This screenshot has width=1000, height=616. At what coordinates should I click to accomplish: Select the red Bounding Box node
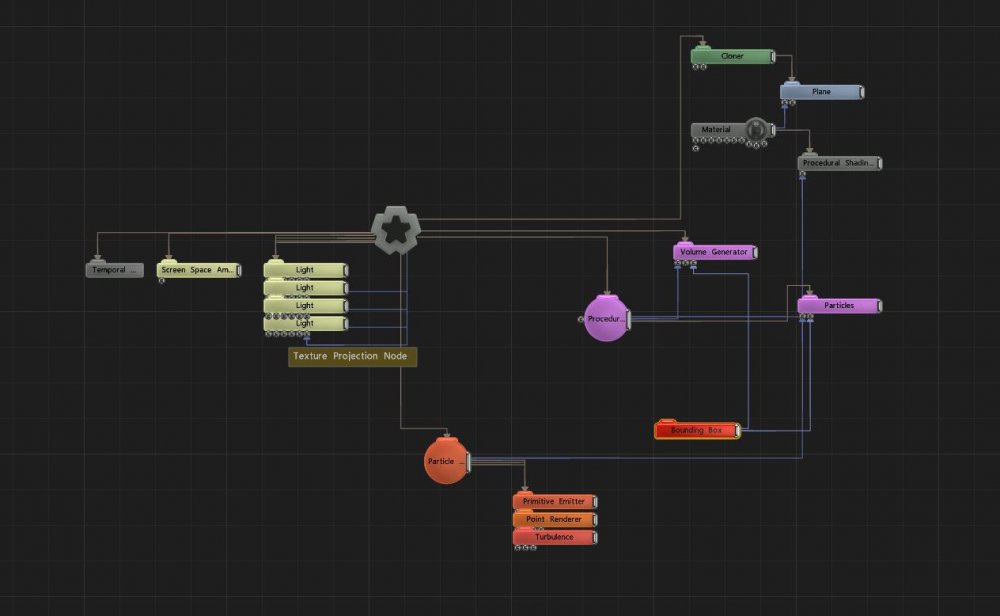[x=696, y=430]
